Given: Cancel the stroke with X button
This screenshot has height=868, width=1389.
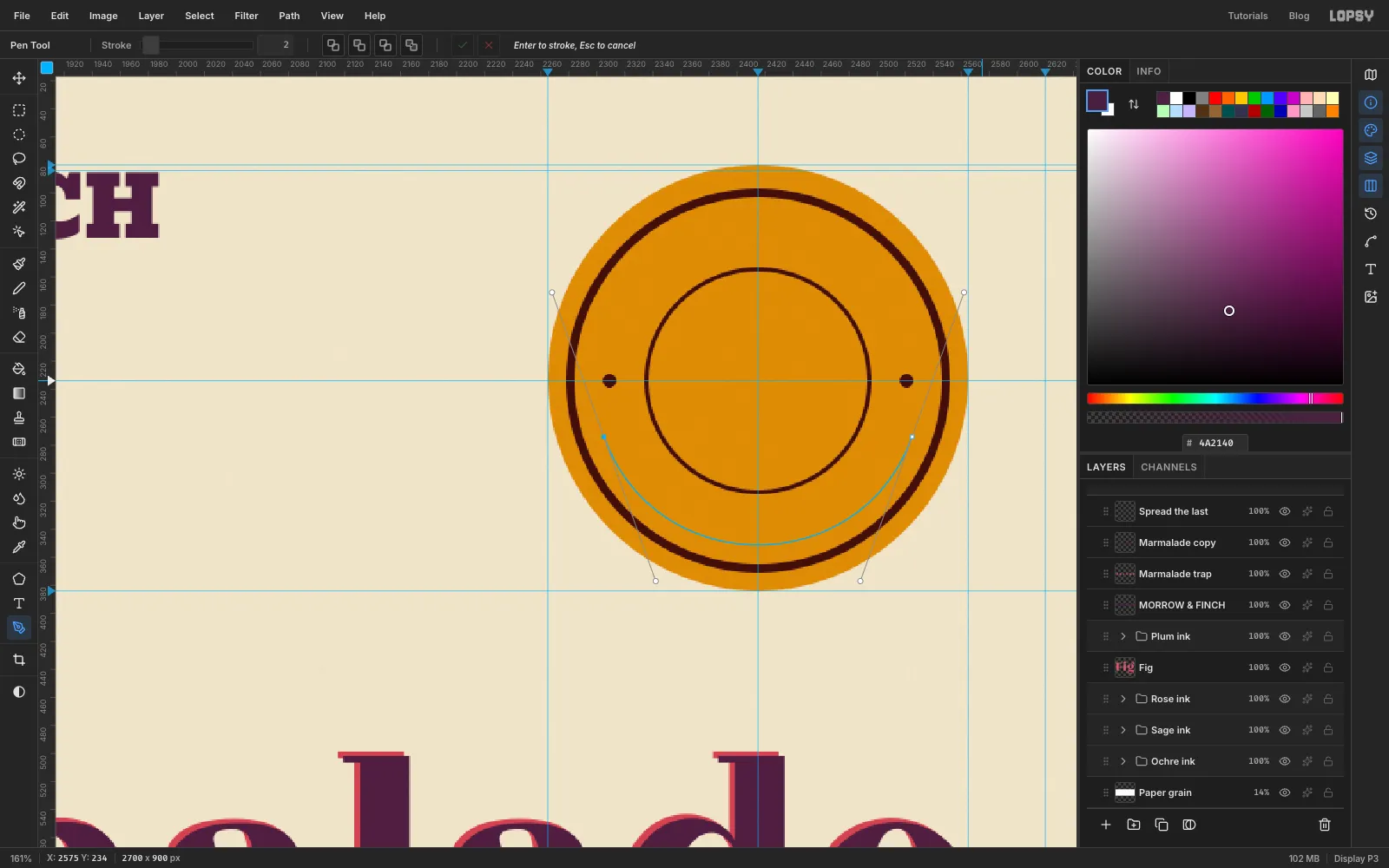Looking at the screenshot, I should point(489,45).
